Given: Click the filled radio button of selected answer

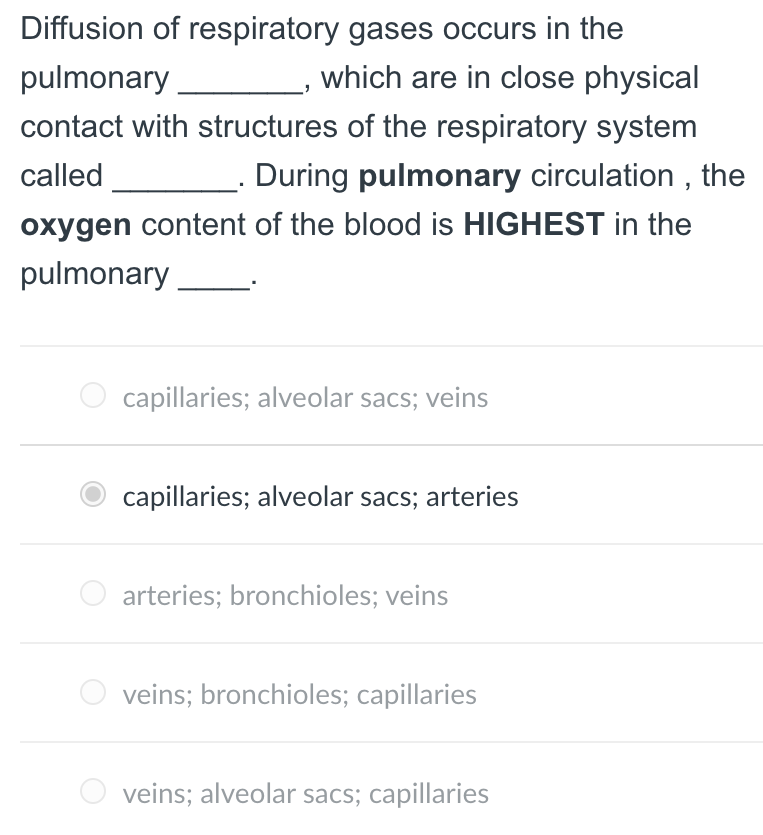Looking at the screenshot, I should [x=92, y=493].
